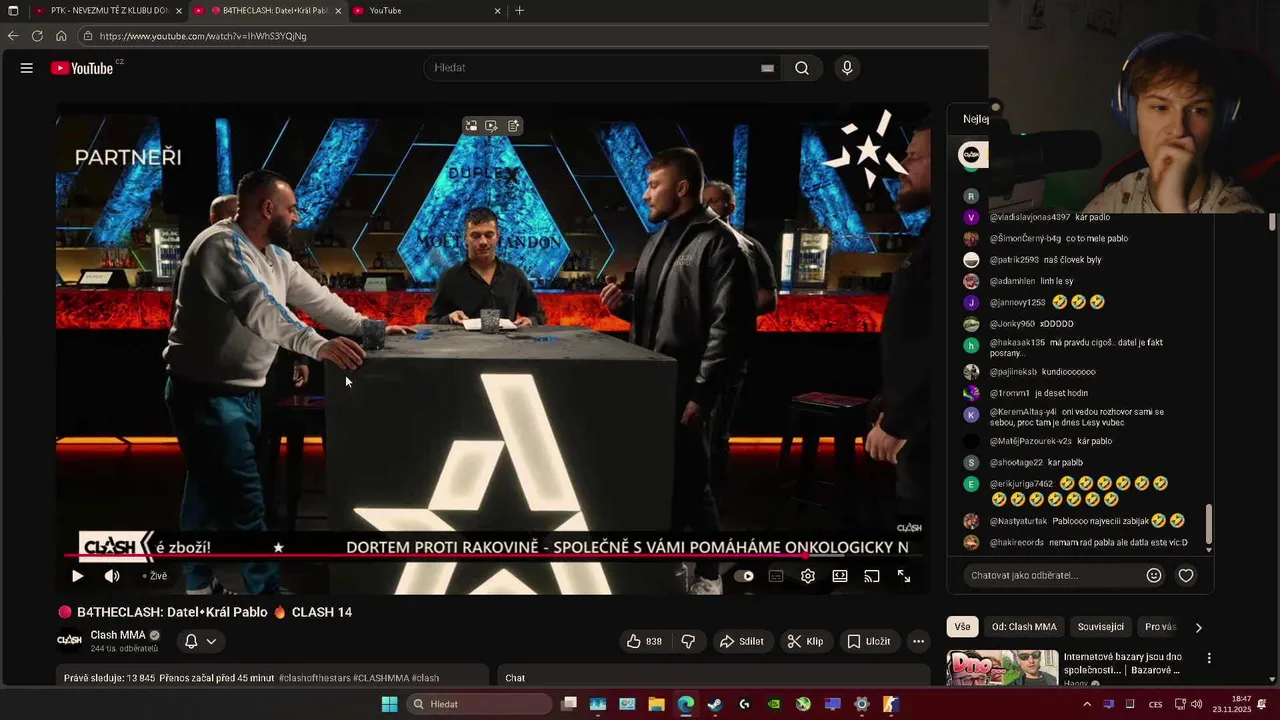
Task: Show more filter chips with right arrow
Action: (1198, 627)
